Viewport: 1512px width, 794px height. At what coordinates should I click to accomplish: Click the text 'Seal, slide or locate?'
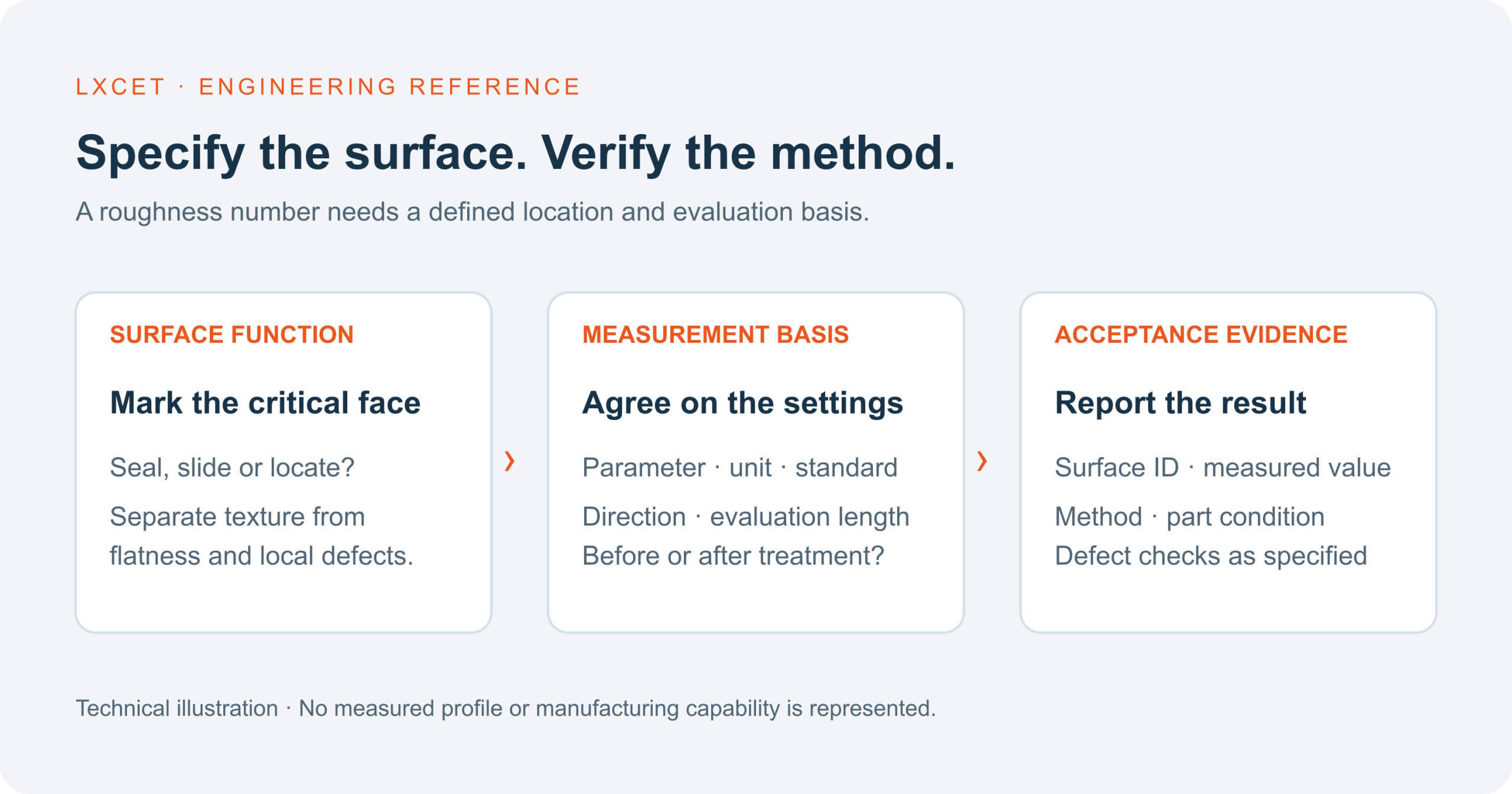232,468
